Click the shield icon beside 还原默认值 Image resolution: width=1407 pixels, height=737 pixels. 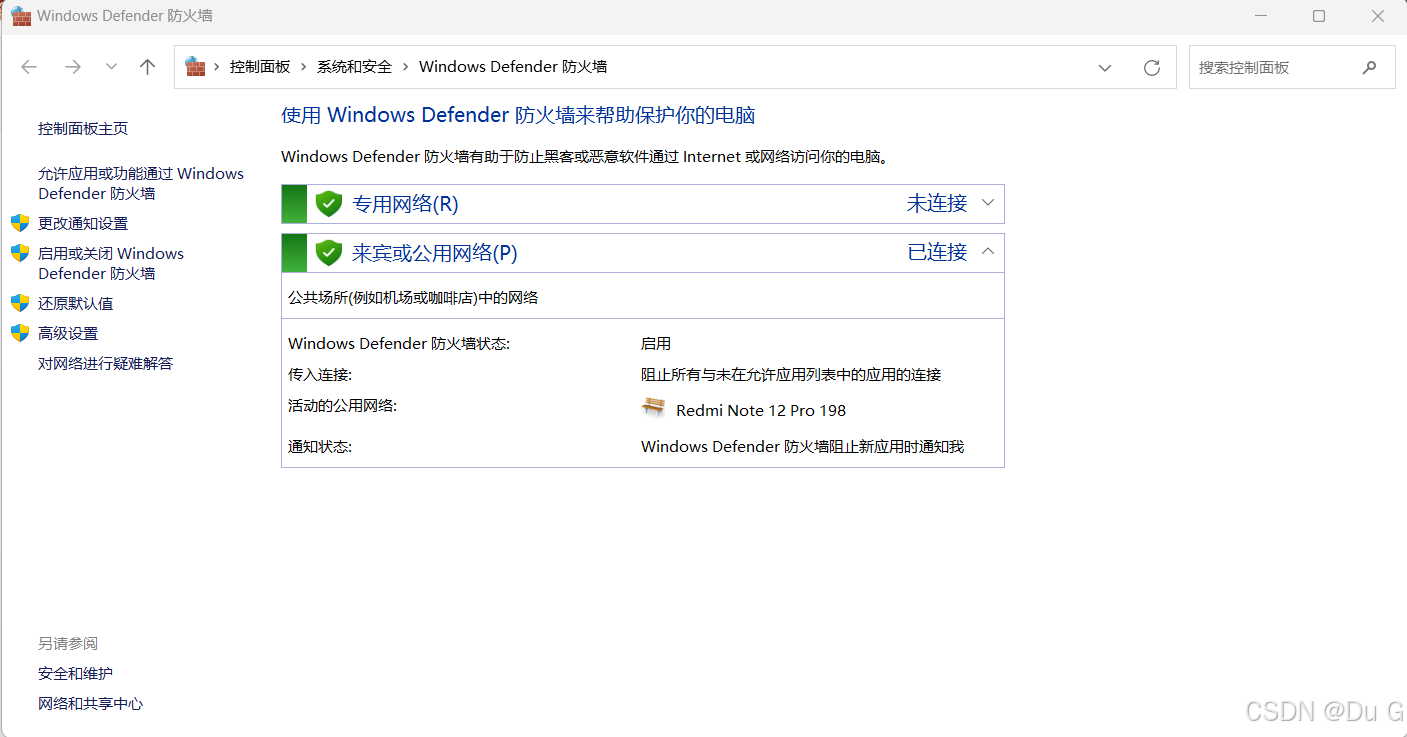click(20, 303)
